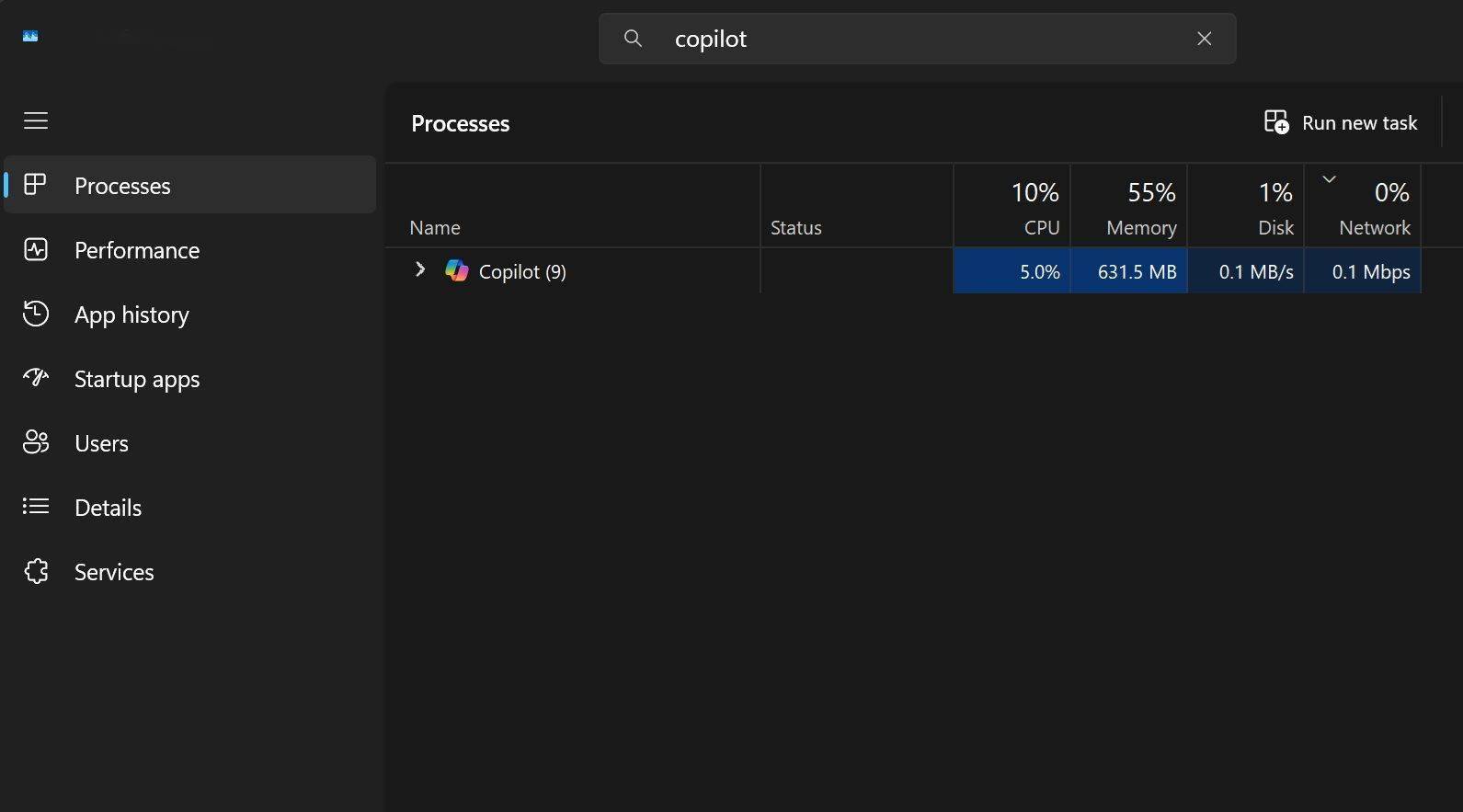This screenshot has width=1463, height=812.
Task: Switch to the Details page
Action: pyautogui.click(x=190, y=508)
